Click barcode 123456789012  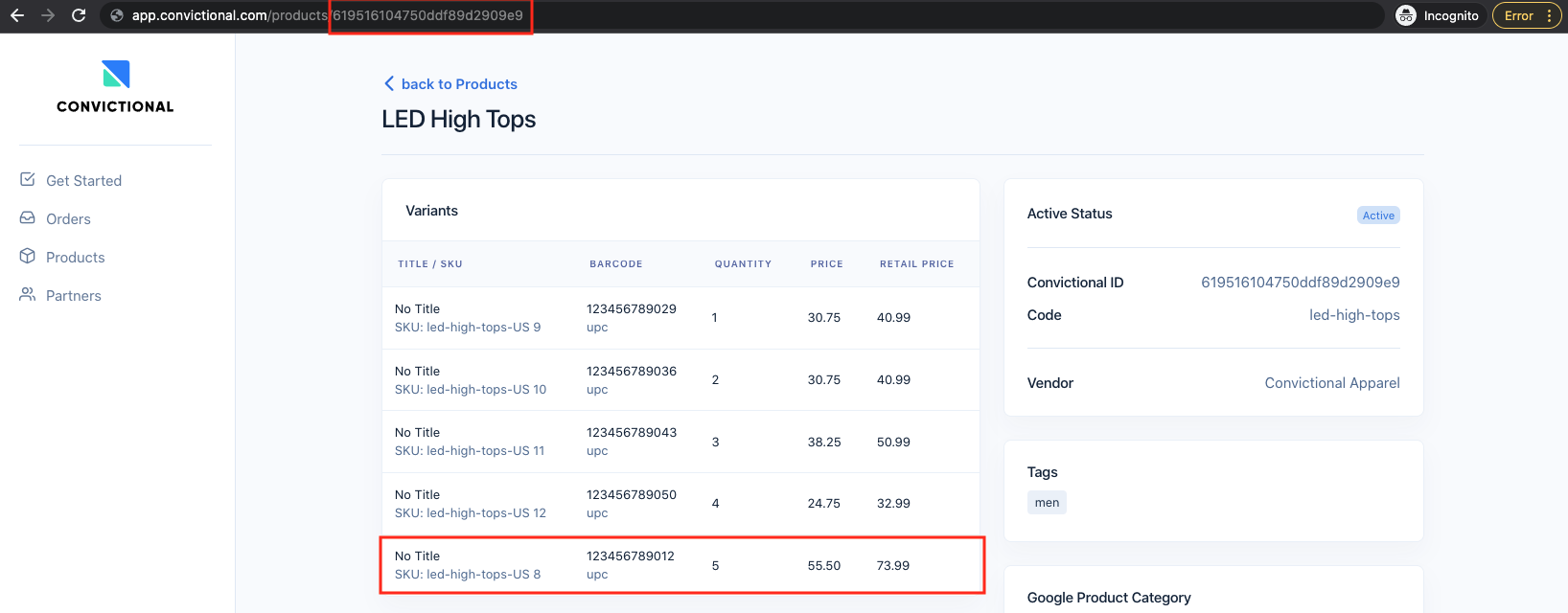[631, 556]
